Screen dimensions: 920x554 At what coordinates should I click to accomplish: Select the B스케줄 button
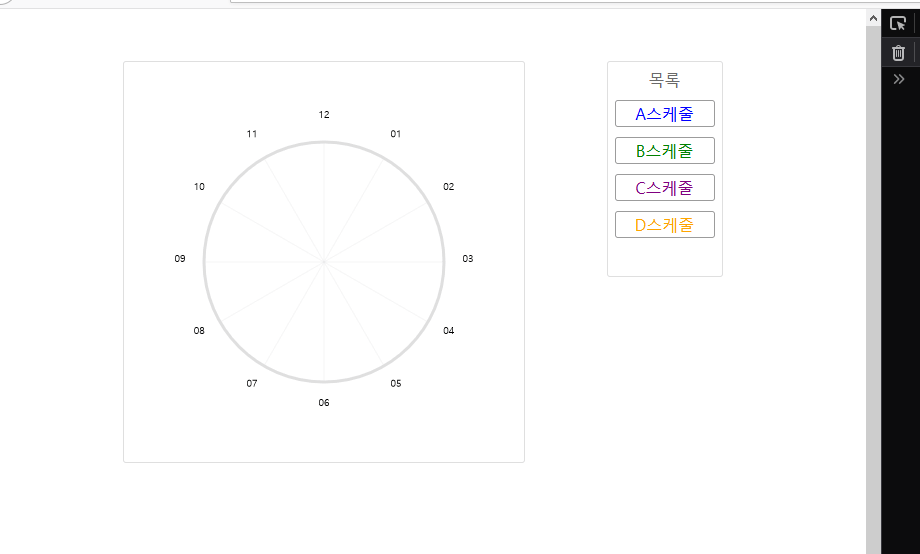[665, 150]
